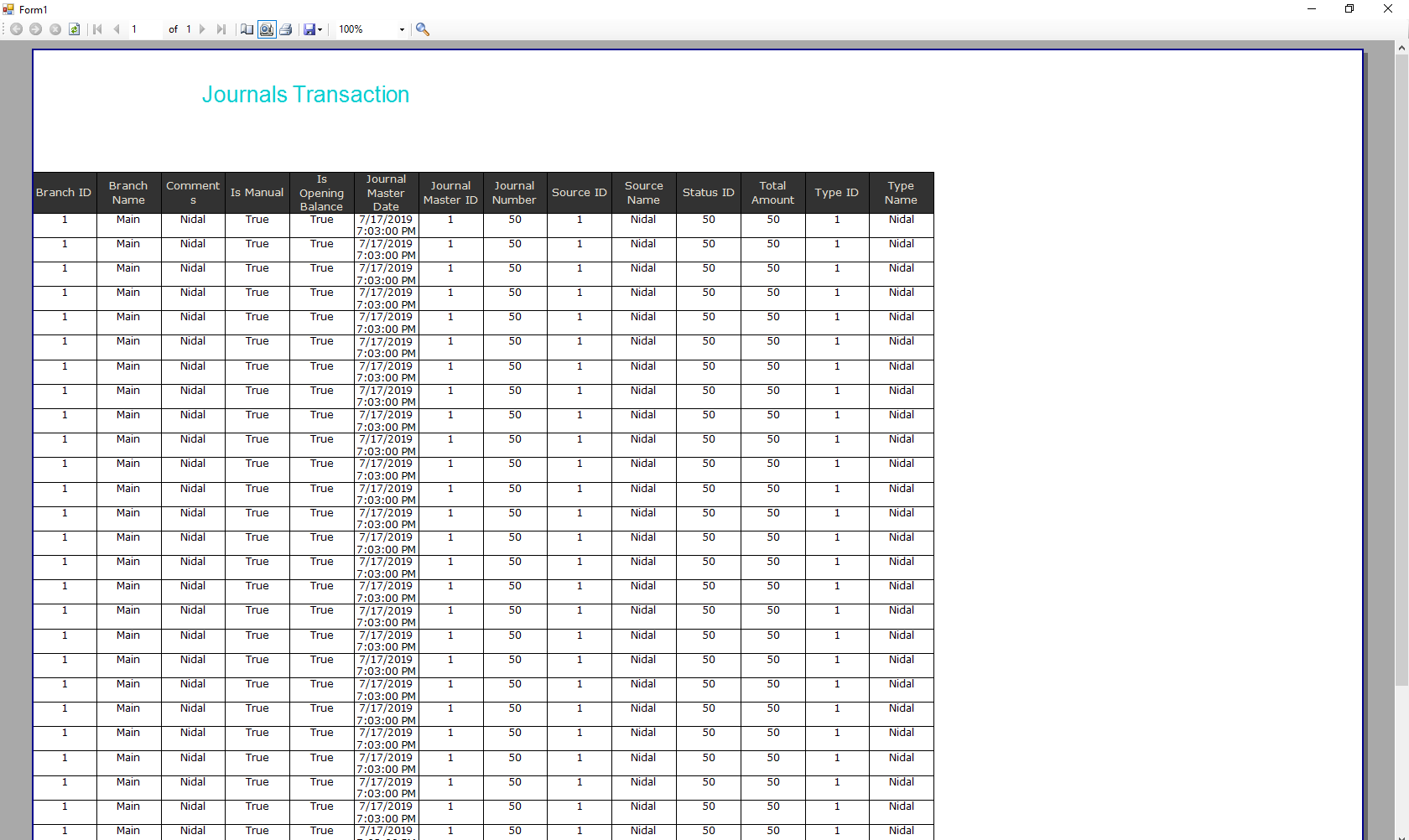
Task: Click the Forward navigation arrow in toolbar
Action: [x=35, y=29]
